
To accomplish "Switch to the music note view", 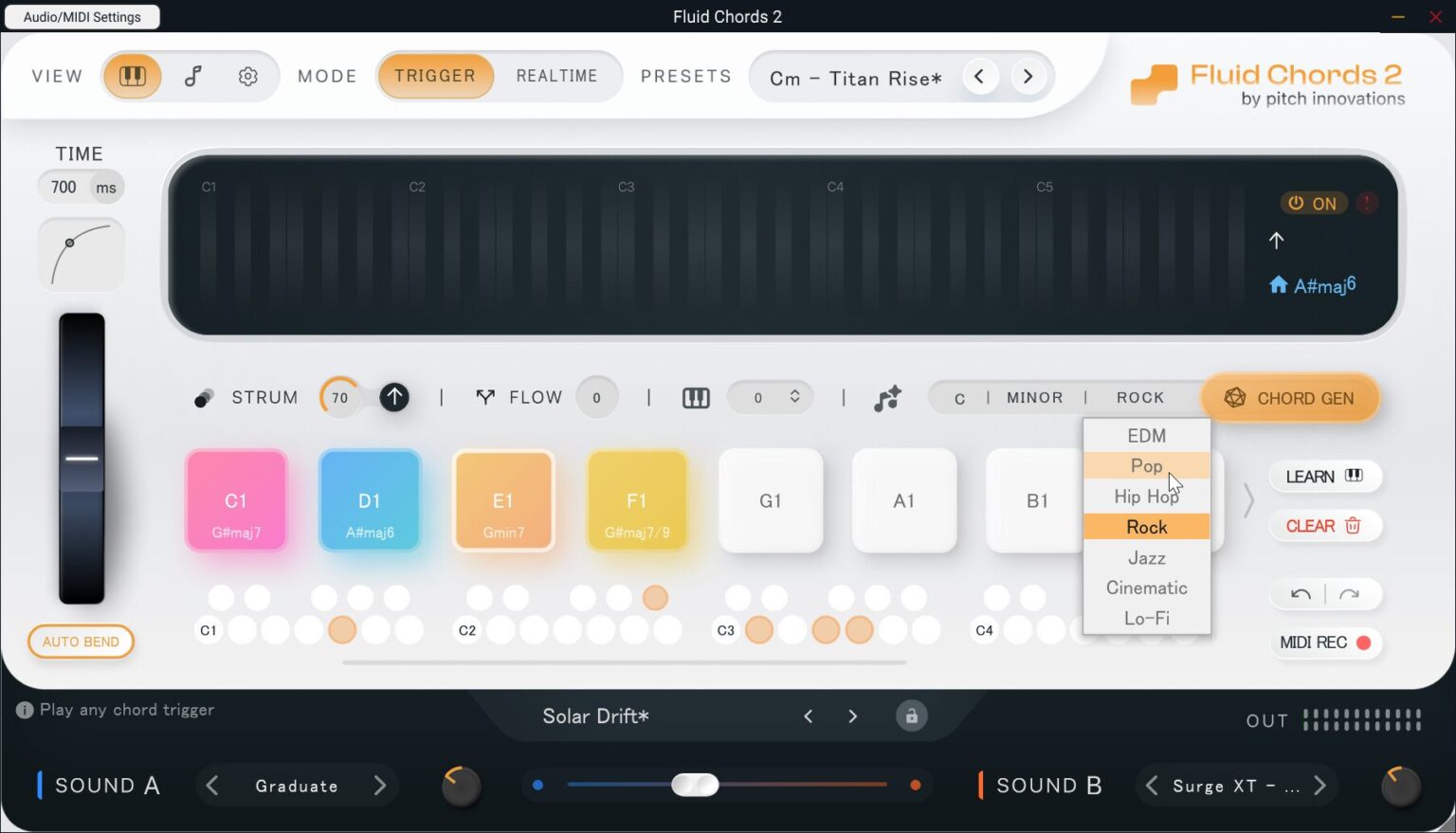I will click(191, 76).
